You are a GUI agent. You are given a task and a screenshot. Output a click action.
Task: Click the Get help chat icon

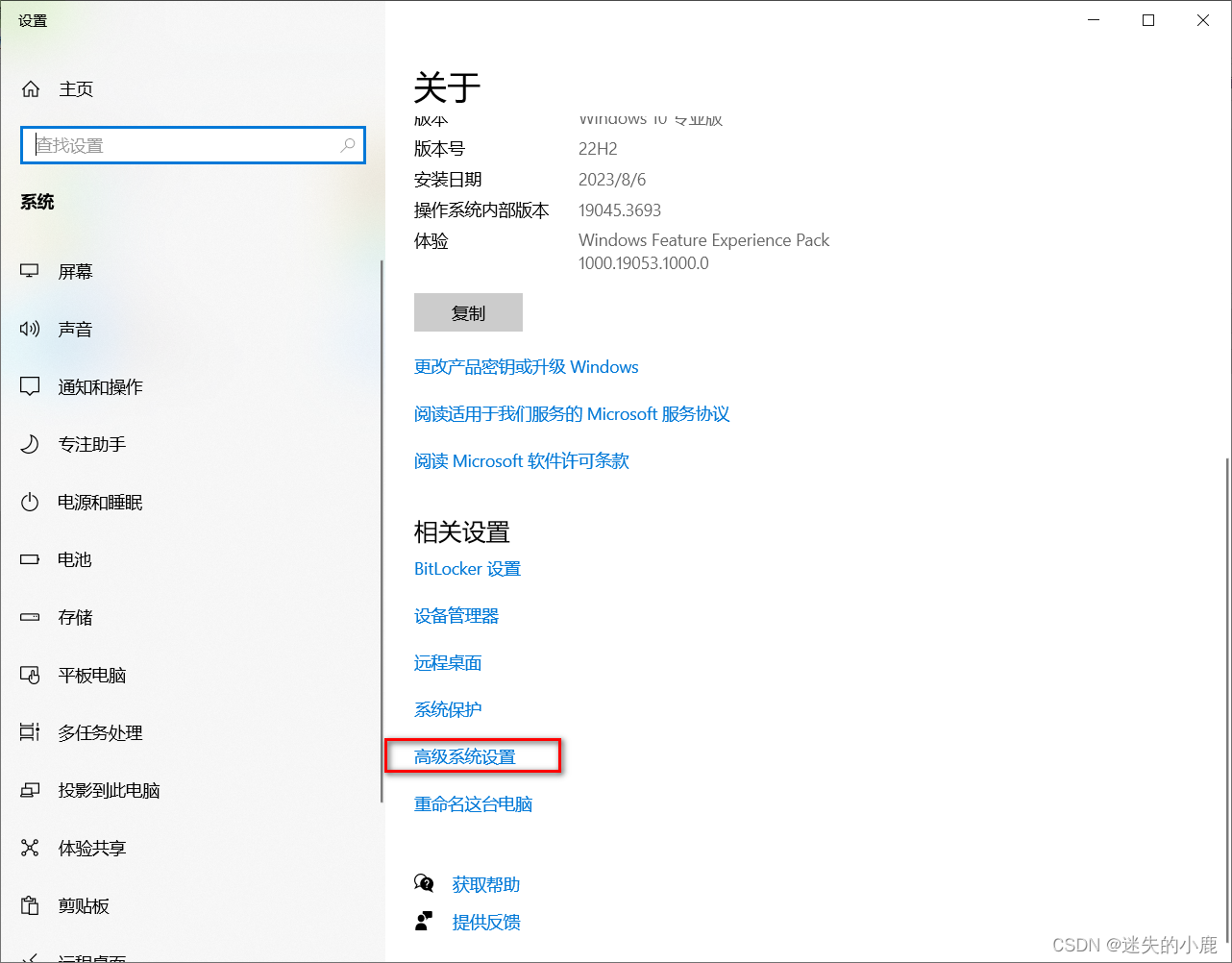click(x=424, y=883)
